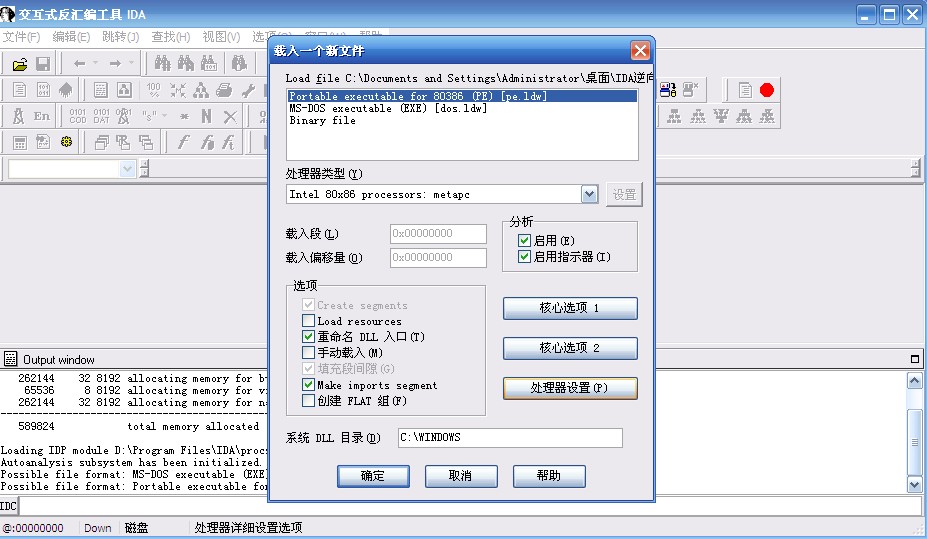Click the X undefine toolbar icon
The height and width of the screenshot is (539, 927).
[230, 116]
